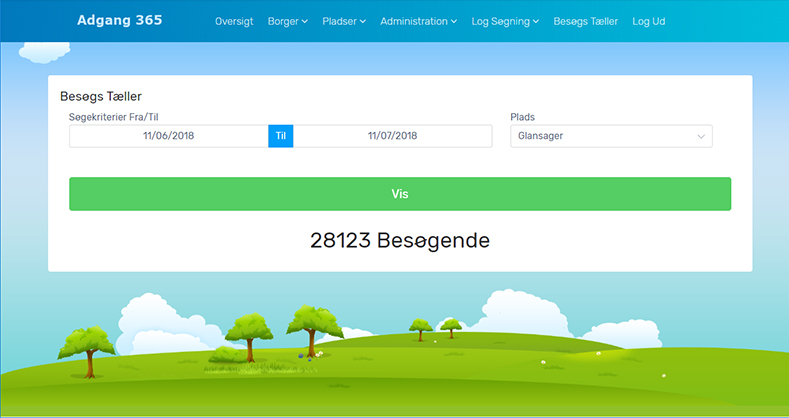Screen dimensions: 789x418
Task: Focus the from-date field showing 11/06/2018
Action: (168, 136)
